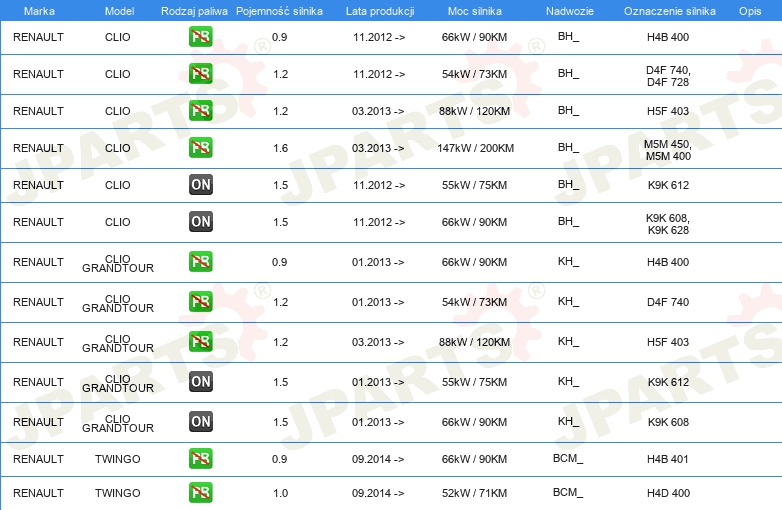The height and width of the screenshot is (510, 782).
Task: Click TWINGO model in H4D 400 row
Action: (x=118, y=493)
